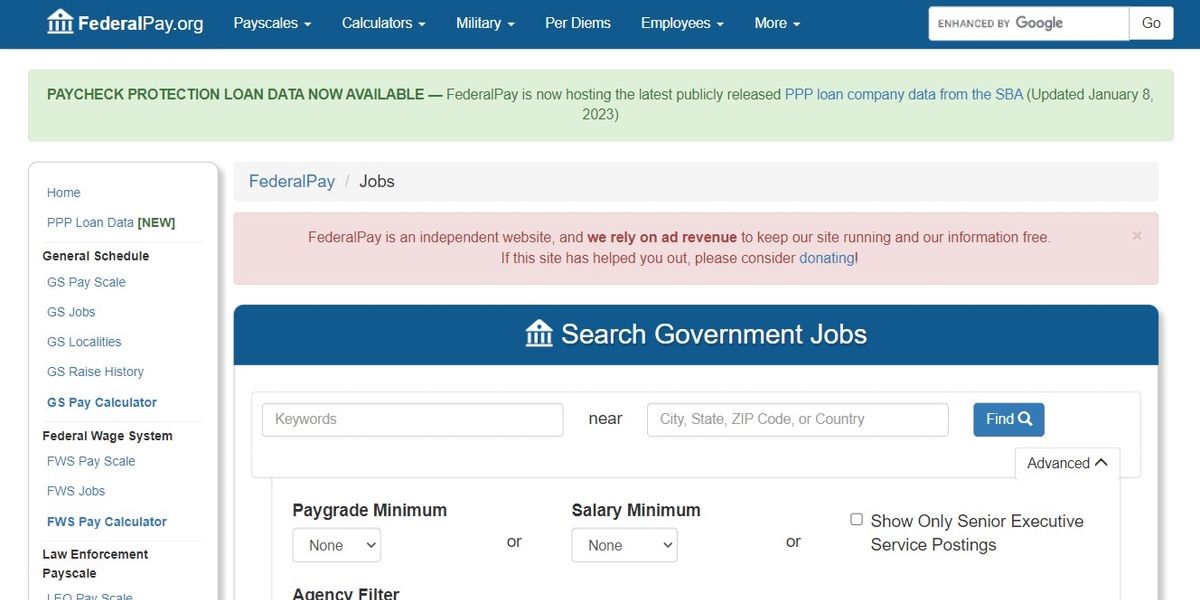Click the City, State, ZIP Code field
The height and width of the screenshot is (600, 1200).
pyautogui.click(x=798, y=419)
